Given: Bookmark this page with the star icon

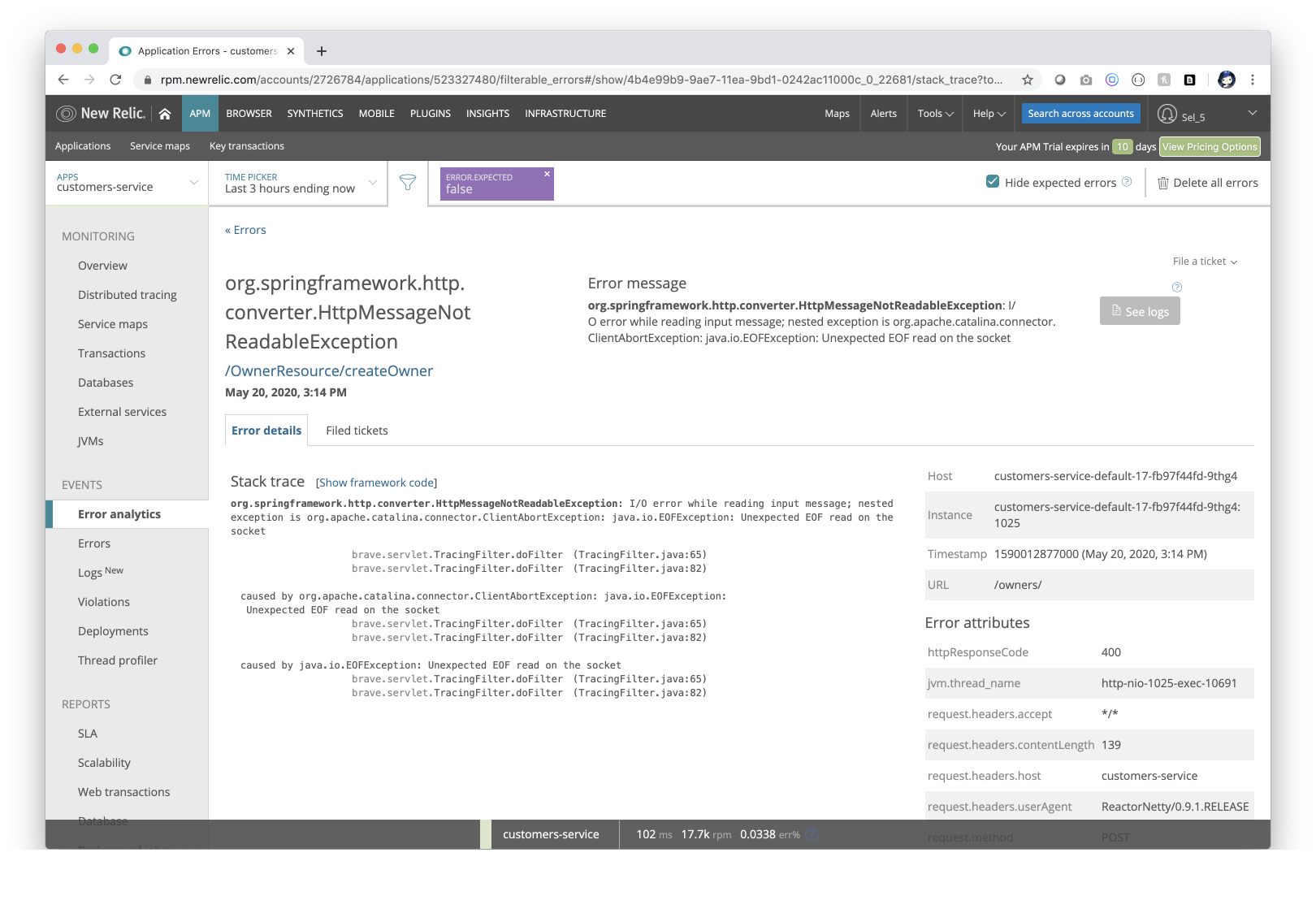Looking at the screenshot, I should pyautogui.click(x=1028, y=80).
